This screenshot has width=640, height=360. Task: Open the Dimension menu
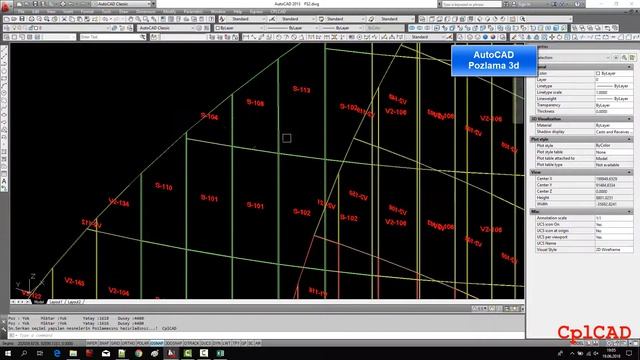146,12
